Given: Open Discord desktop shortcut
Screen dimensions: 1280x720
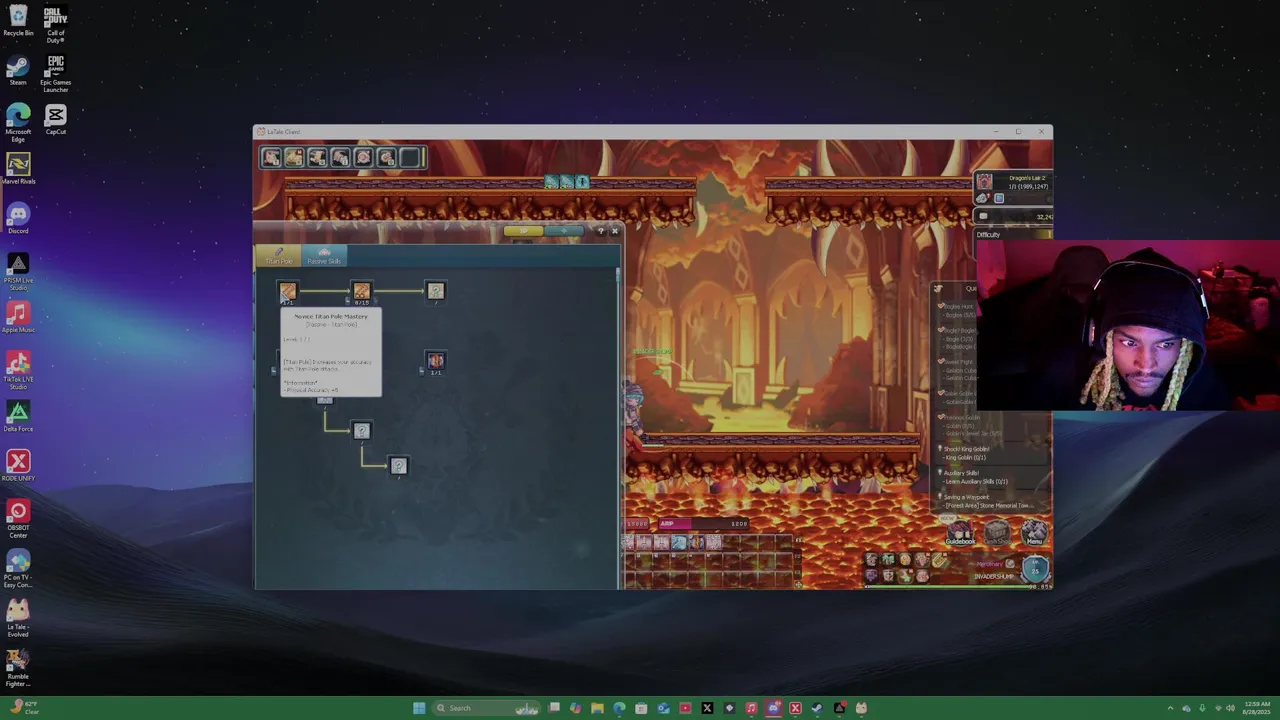Looking at the screenshot, I should point(18,218).
